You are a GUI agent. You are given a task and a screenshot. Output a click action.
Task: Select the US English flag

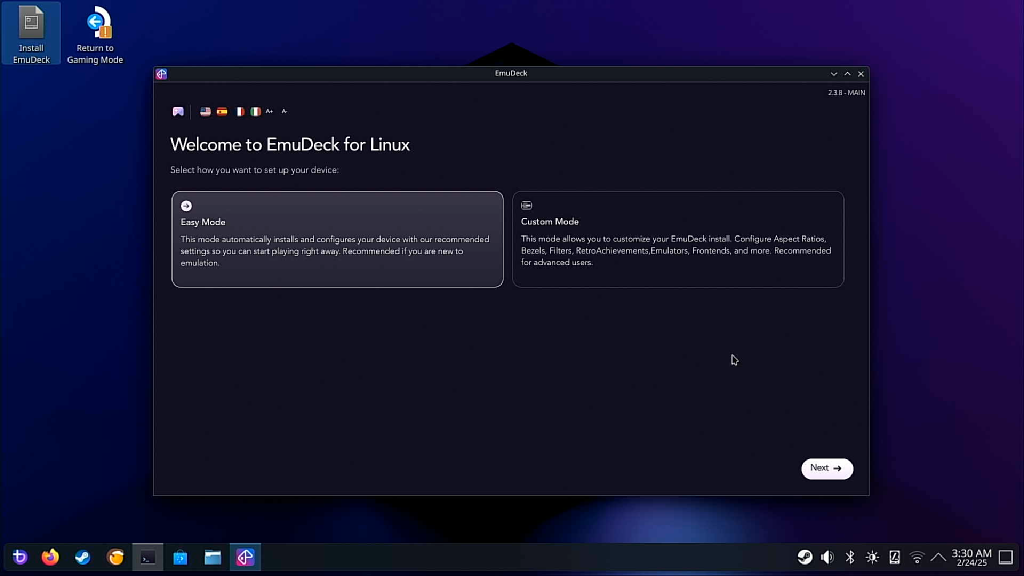coord(205,111)
